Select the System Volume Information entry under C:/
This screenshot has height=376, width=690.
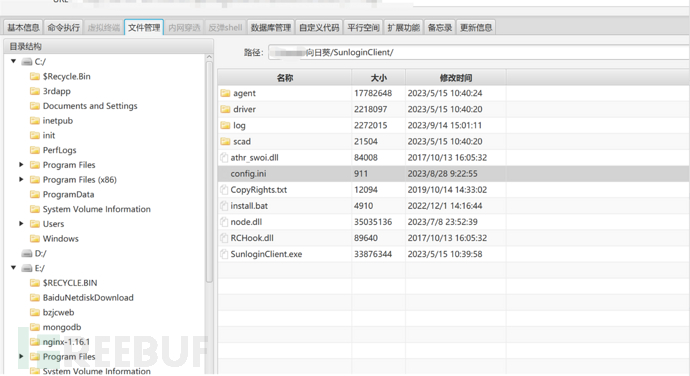click(x=96, y=209)
